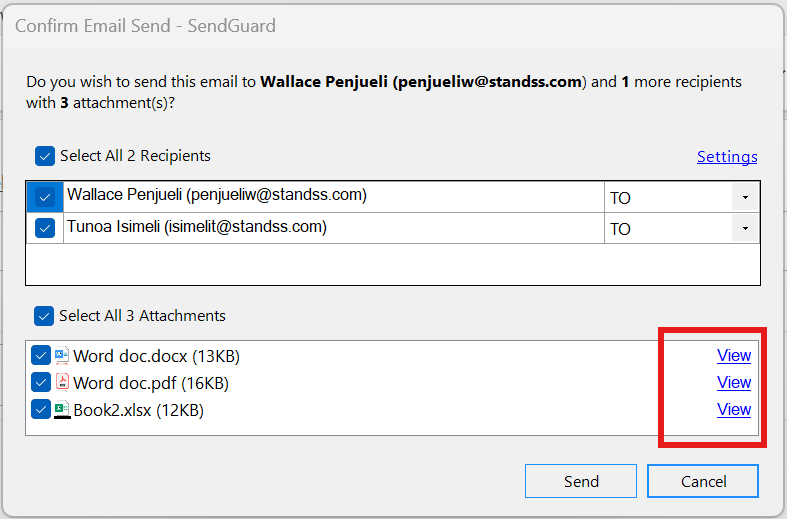
Task: Select the Wallace Penjueli recipient row text
Action: point(217,195)
